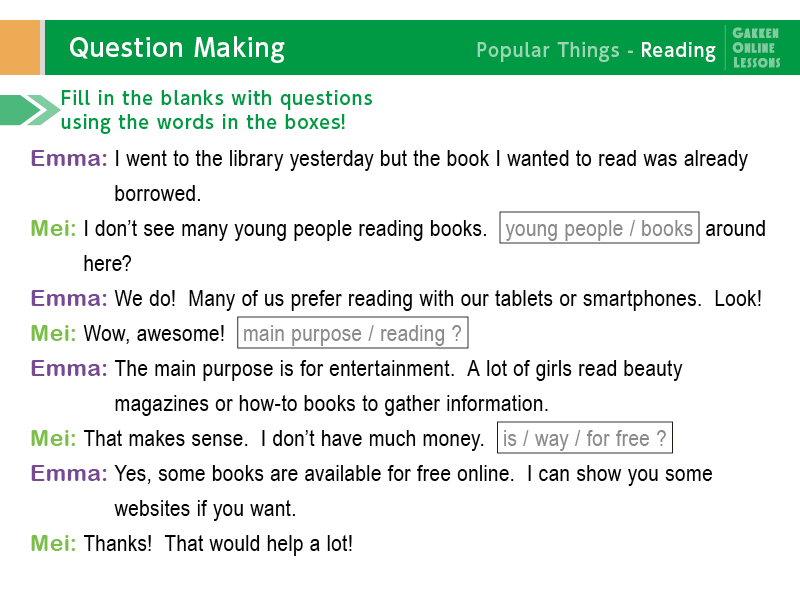Click Mei's 'Wow, awesome!' text

pyautogui.click(x=154, y=334)
